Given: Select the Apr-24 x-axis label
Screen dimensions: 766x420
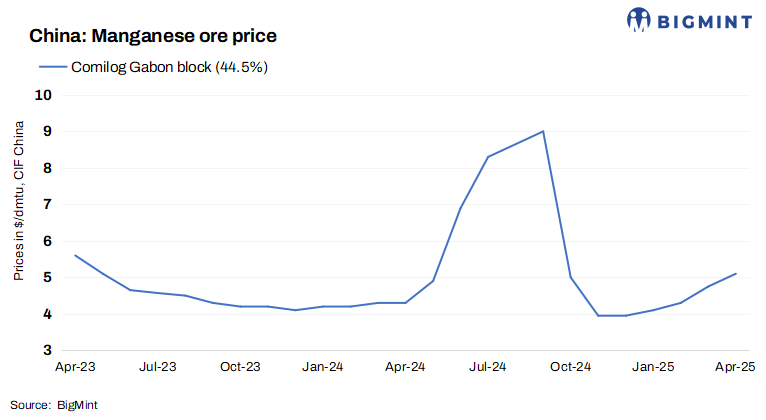Looking at the screenshot, I should [405, 368].
